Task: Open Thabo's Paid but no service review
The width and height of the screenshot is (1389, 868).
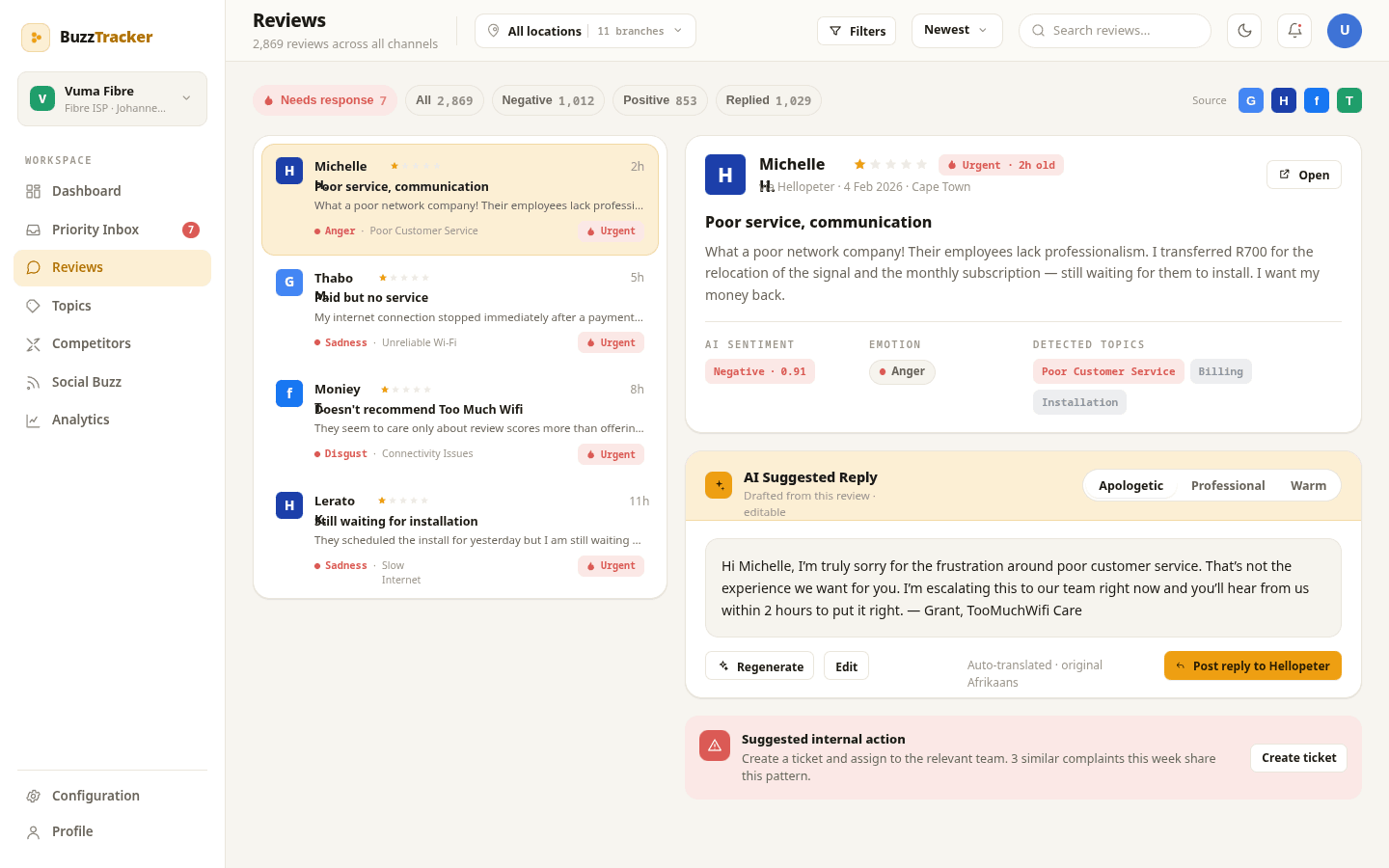Action: (x=460, y=312)
